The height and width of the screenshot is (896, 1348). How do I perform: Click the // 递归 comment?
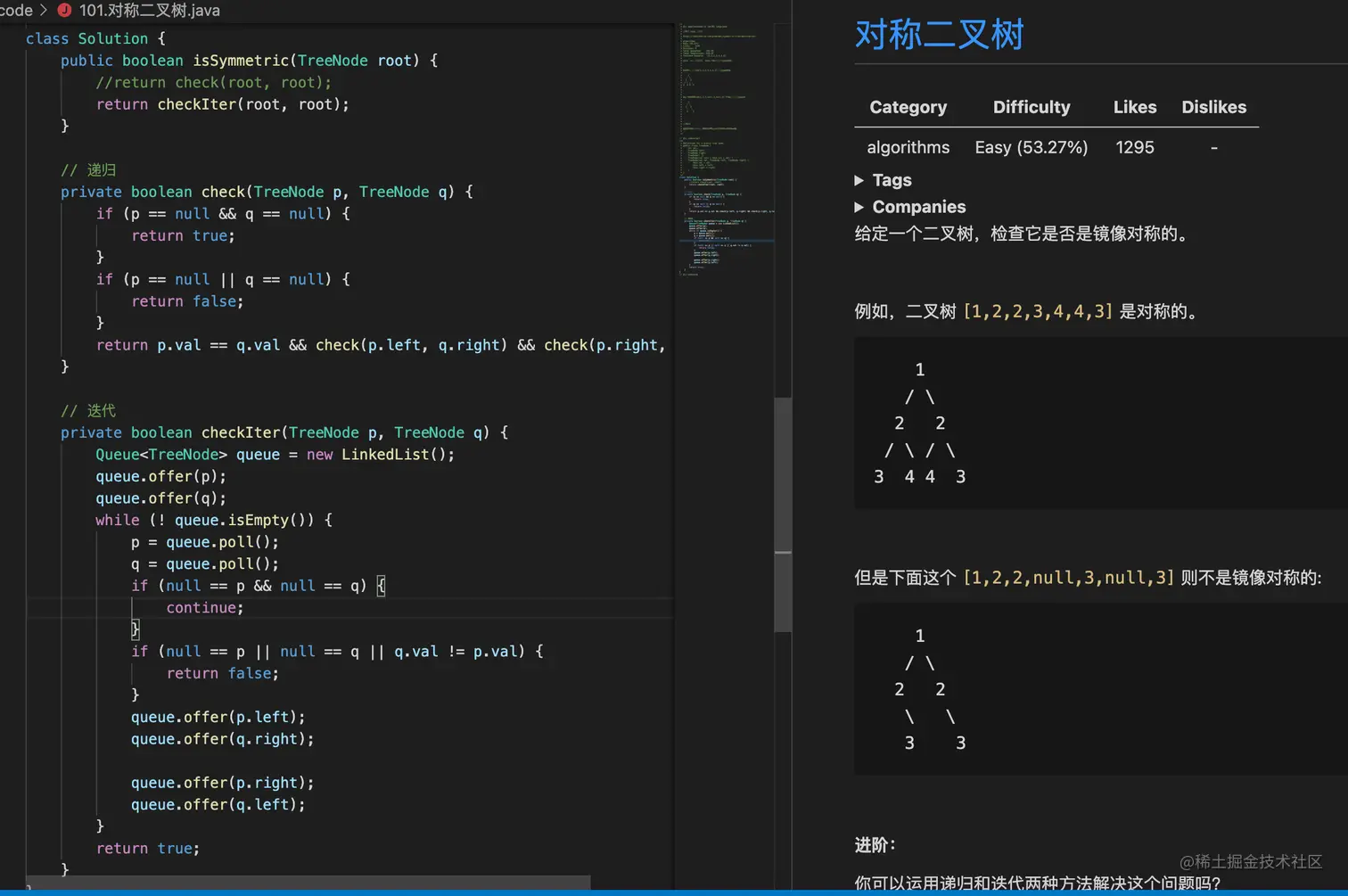pyautogui.click(x=88, y=169)
